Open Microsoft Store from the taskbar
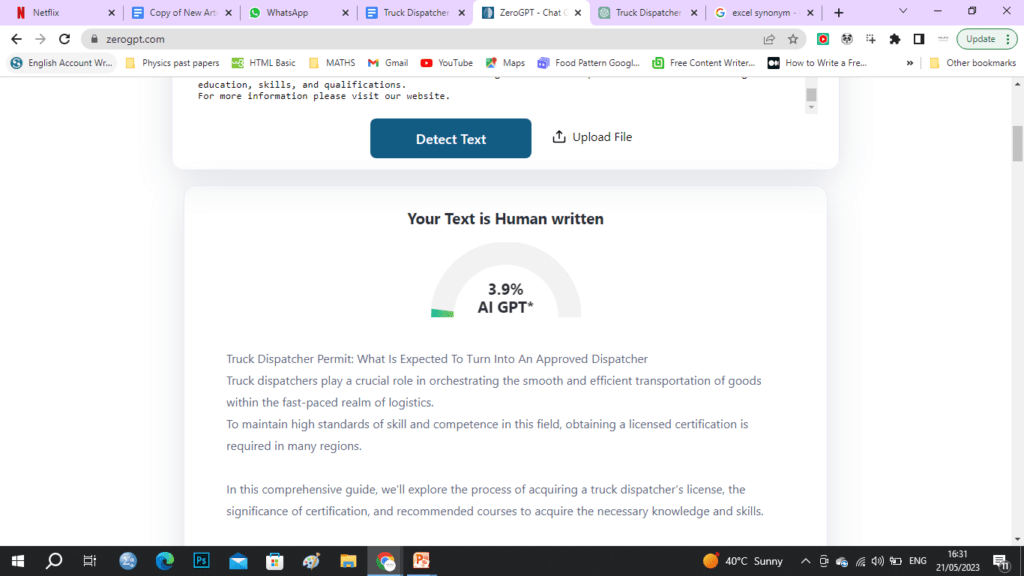The width and height of the screenshot is (1024, 576). coord(275,561)
